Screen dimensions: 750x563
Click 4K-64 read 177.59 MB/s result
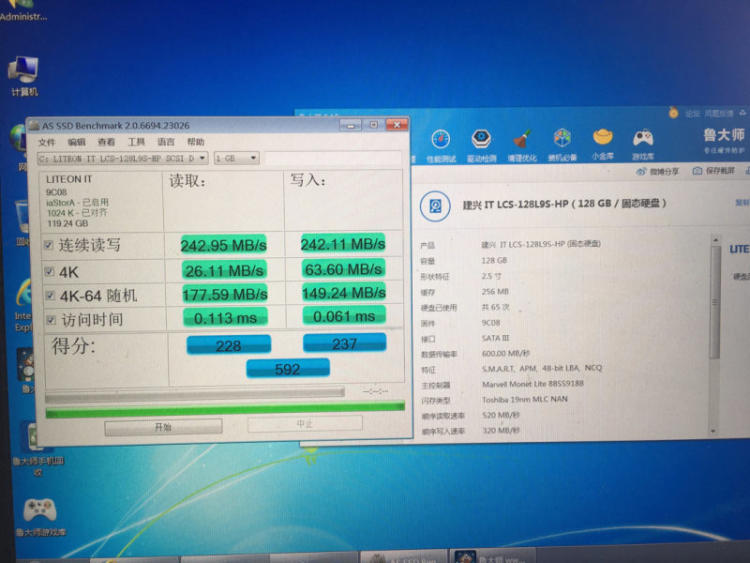click(225, 294)
